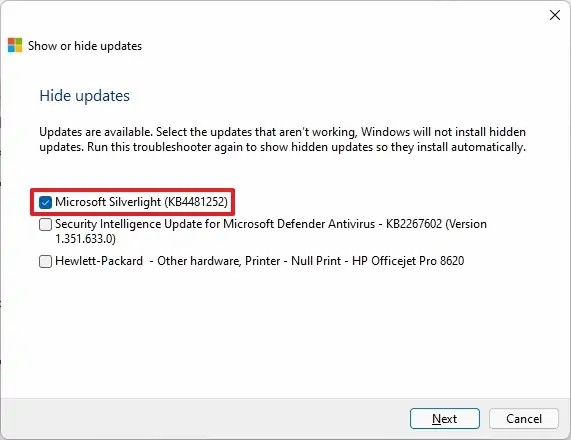The image size is (571, 440).
Task: Tick the Security Intelligence Update checkbox
Action: (x=46, y=224)
